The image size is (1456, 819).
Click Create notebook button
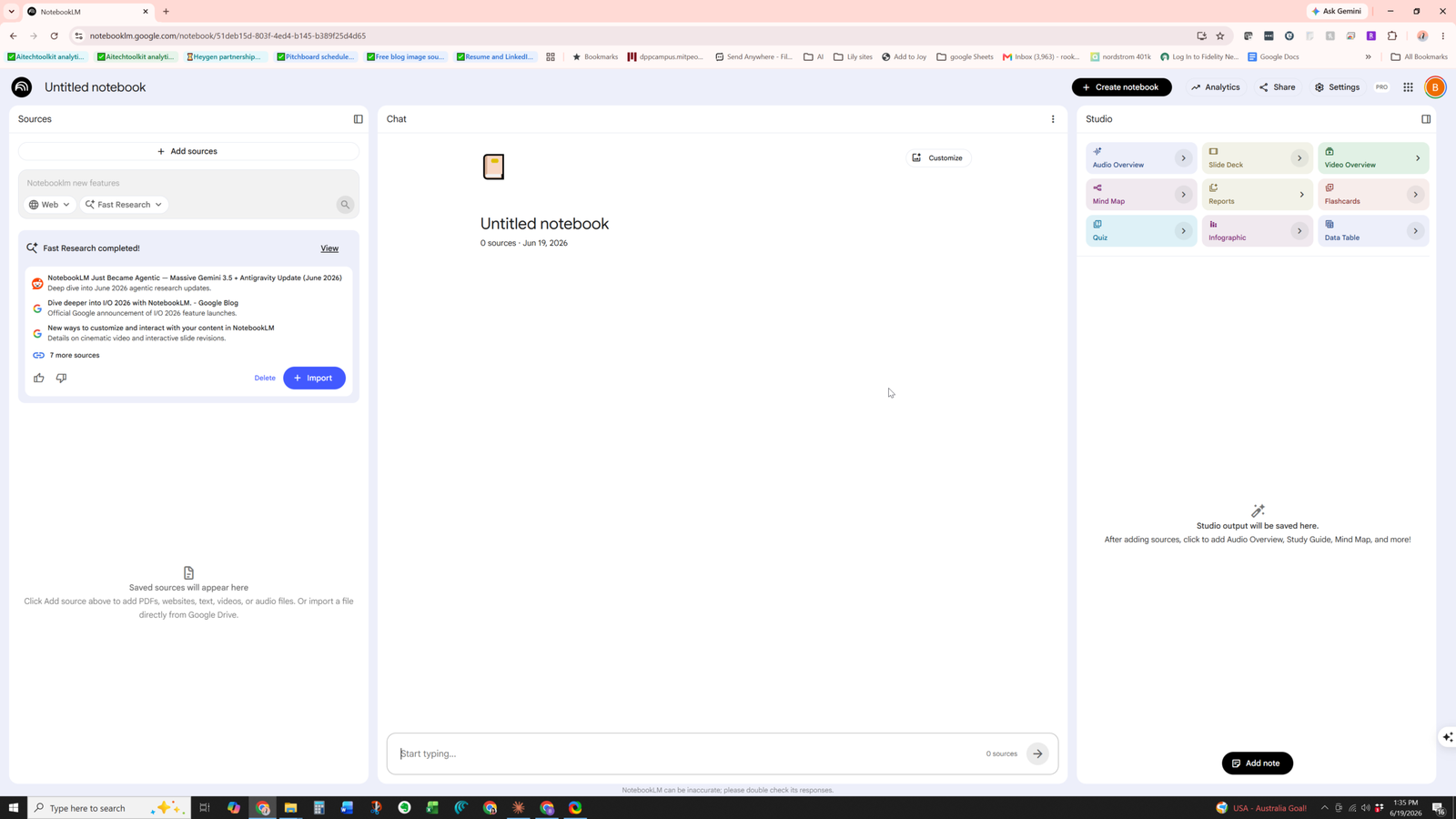pyautogui.click(x=1121, y=87)
